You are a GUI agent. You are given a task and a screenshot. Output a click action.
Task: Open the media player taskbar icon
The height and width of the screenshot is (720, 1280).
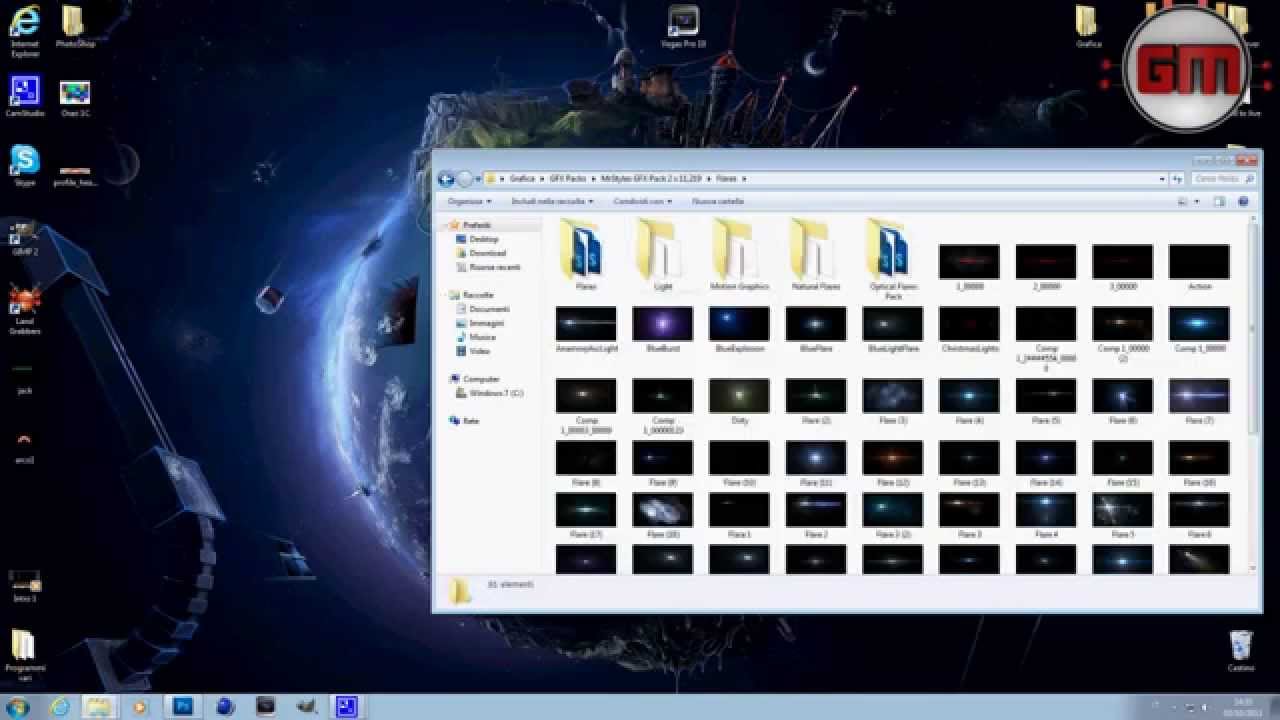(x=140, y=706)
